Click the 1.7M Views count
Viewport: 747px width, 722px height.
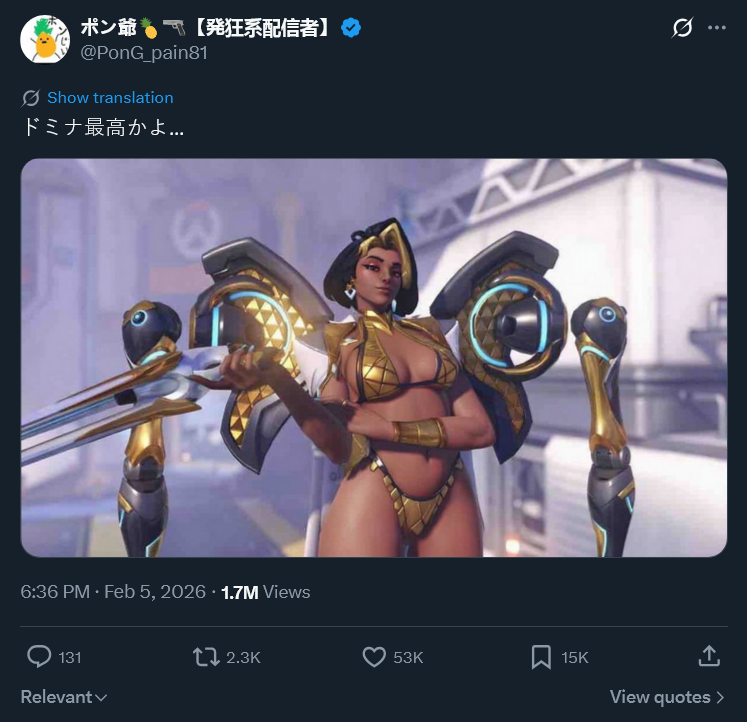click(x=266, y=592)
